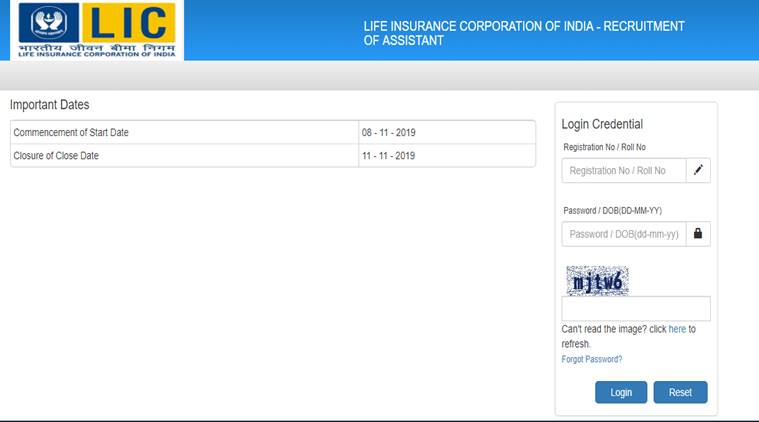
Task: Click the 'Registration No / Roll No' label
Action: (604, 147)
